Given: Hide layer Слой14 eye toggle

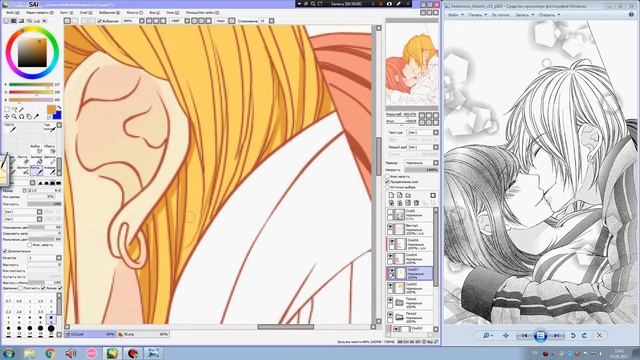Looking at the screenshot, I should (390, 256).
